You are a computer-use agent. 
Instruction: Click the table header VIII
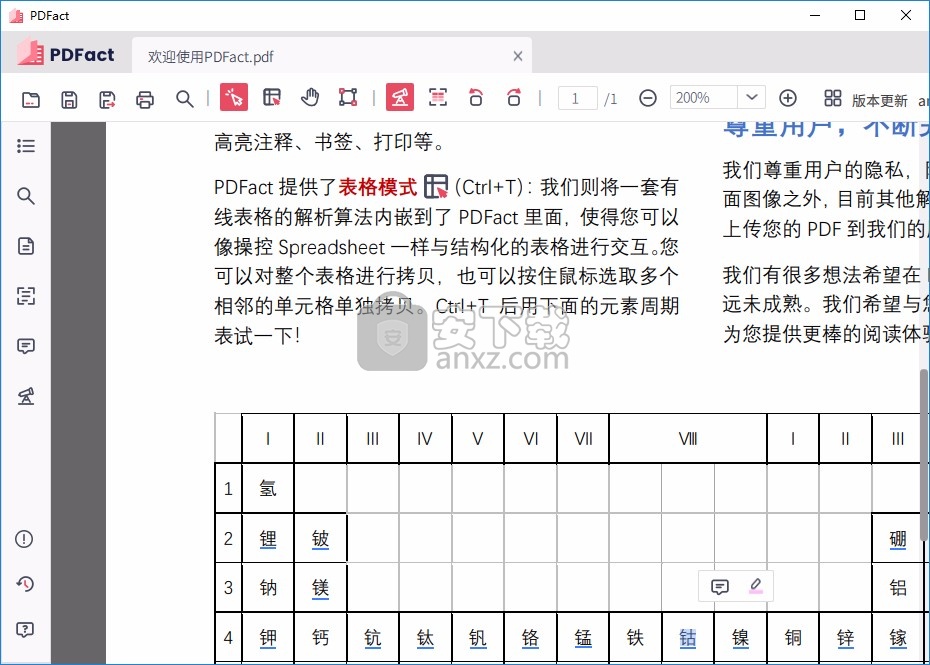pyautogui.click(x=688, y=439)
